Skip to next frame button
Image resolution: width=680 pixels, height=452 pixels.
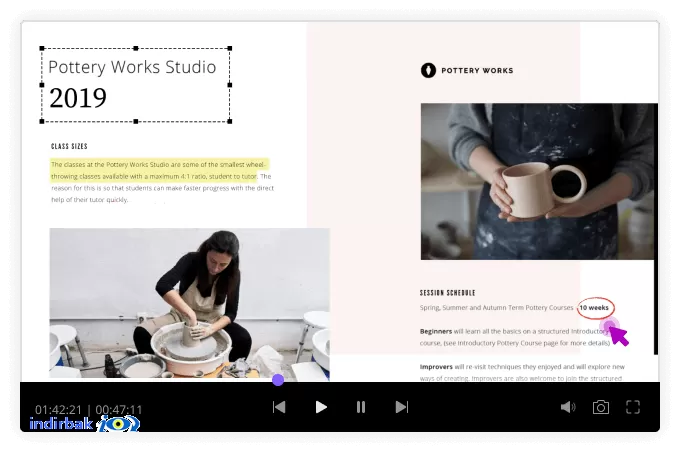(x=402, y=407)
